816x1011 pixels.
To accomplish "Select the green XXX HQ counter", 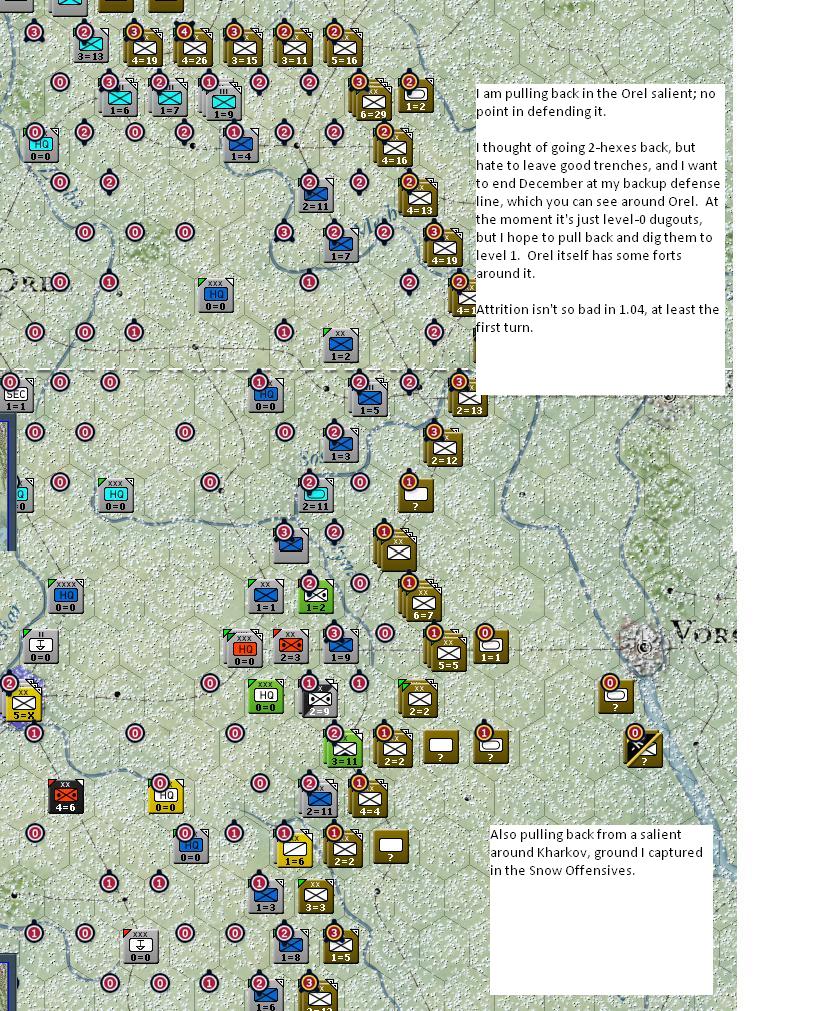I will (x=266, y=696).
